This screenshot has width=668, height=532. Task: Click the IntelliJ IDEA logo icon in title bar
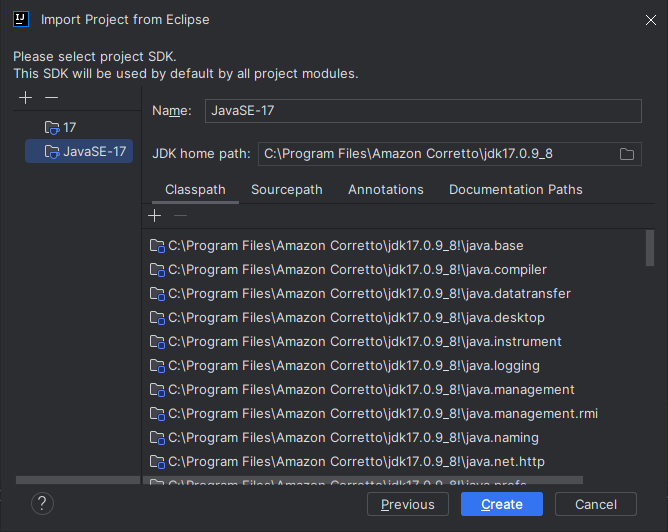coord(21,19)
